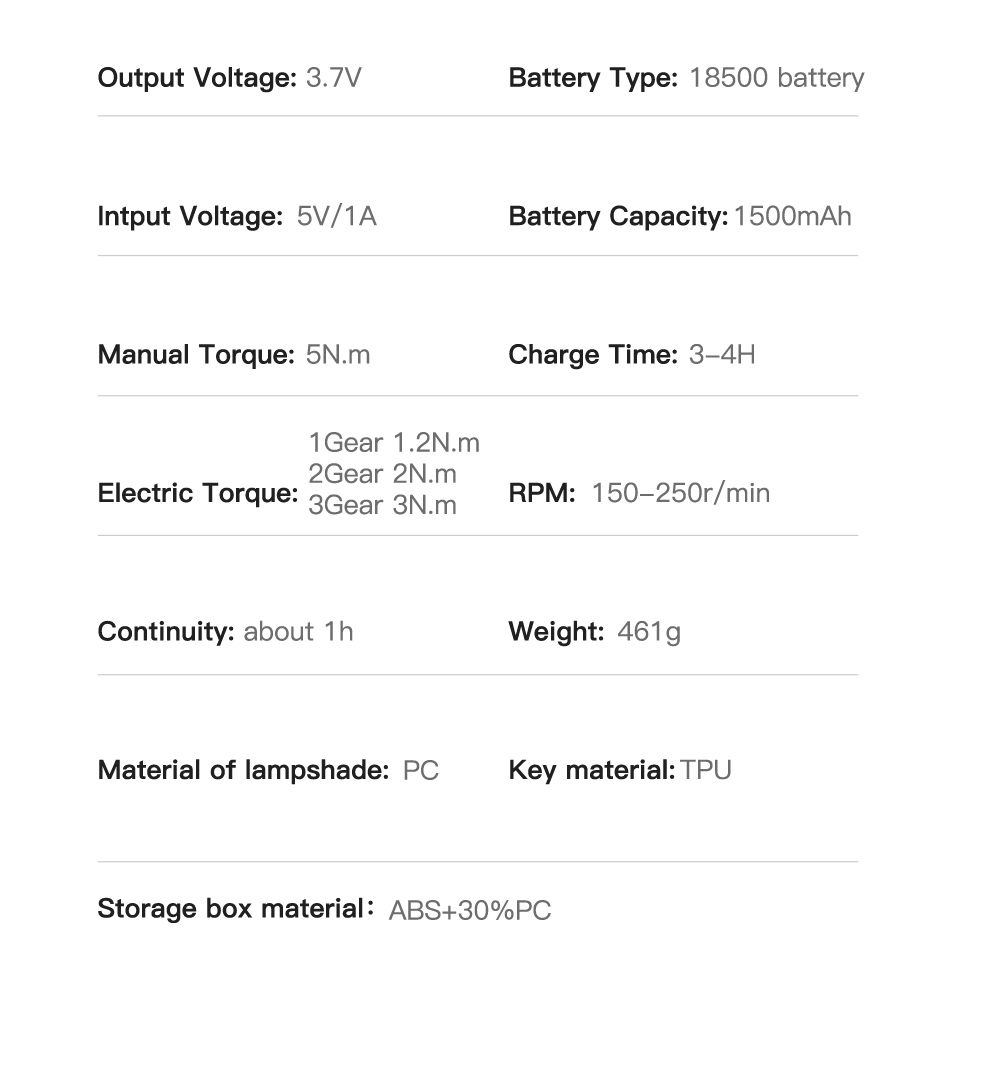The width and height of the screenshot is (1000, 1091).
Task: Click the Electric Torque label
Action: coord(198,494)
